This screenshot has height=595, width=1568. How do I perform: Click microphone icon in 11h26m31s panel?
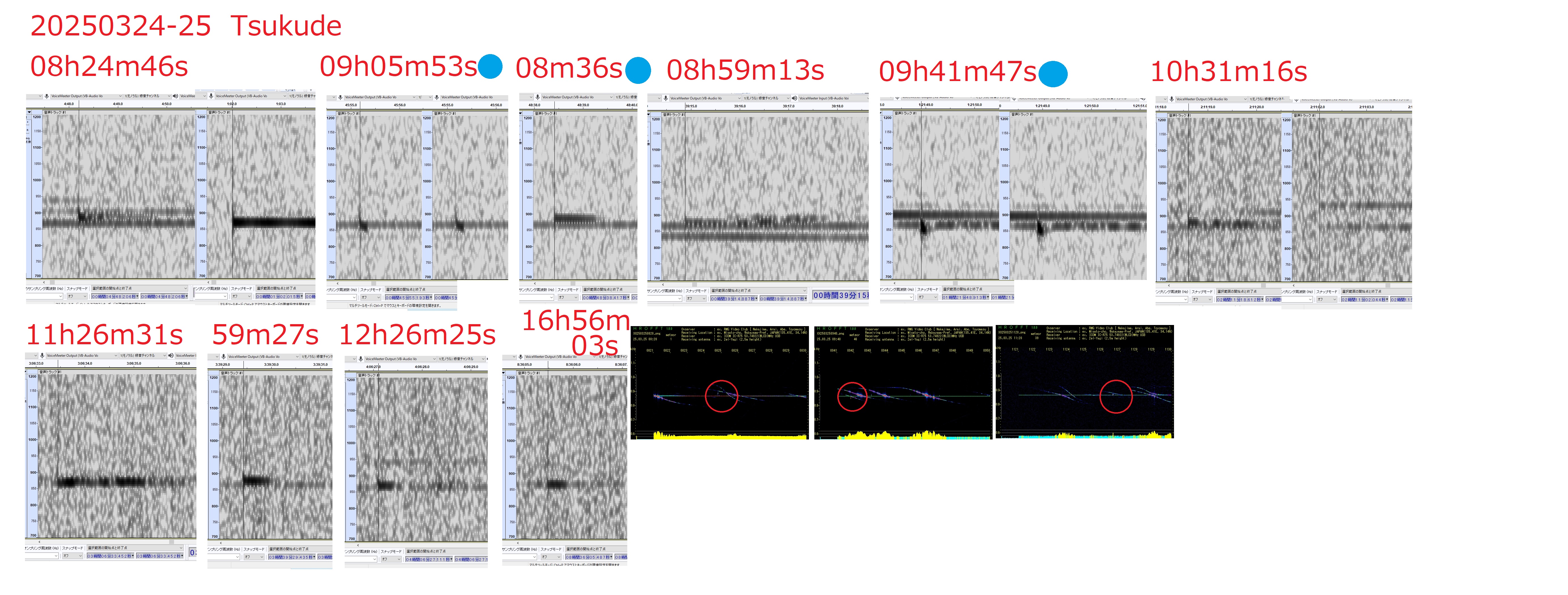[42, 355]
